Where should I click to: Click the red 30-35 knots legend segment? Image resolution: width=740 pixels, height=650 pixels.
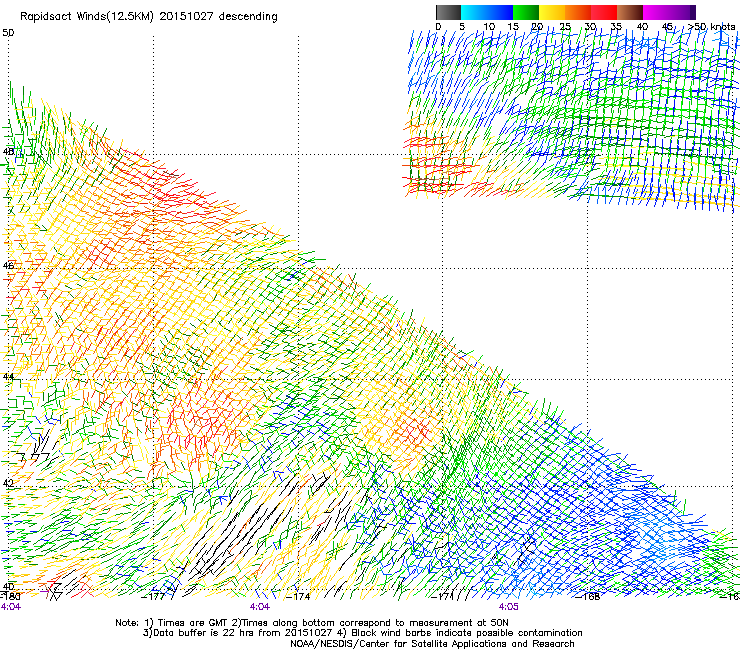[x=604, y=12]
